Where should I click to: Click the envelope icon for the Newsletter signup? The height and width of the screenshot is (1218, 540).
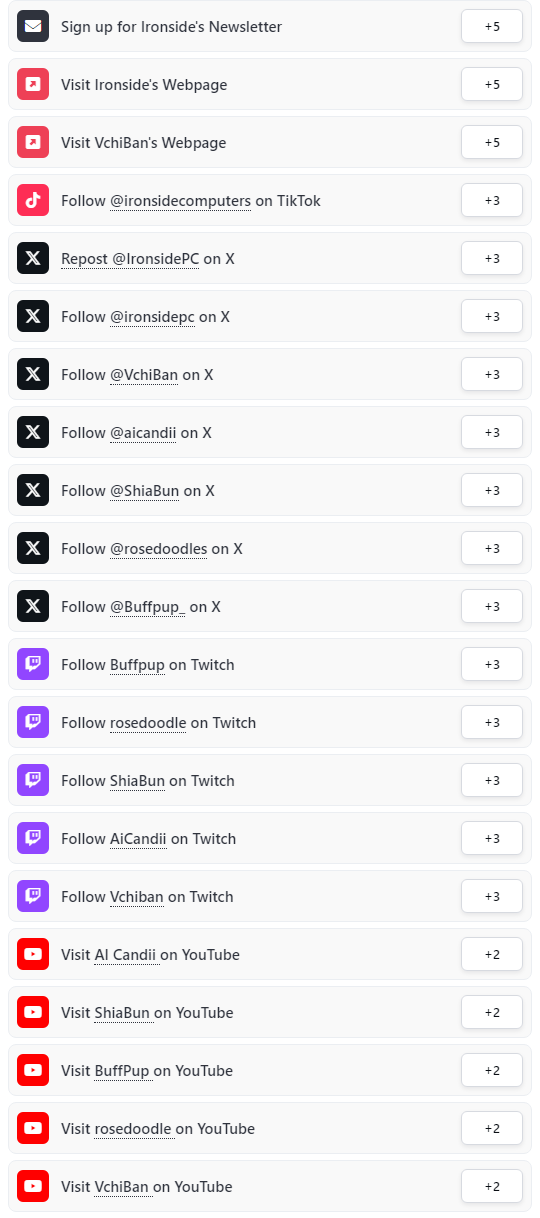tap(33, 27)
